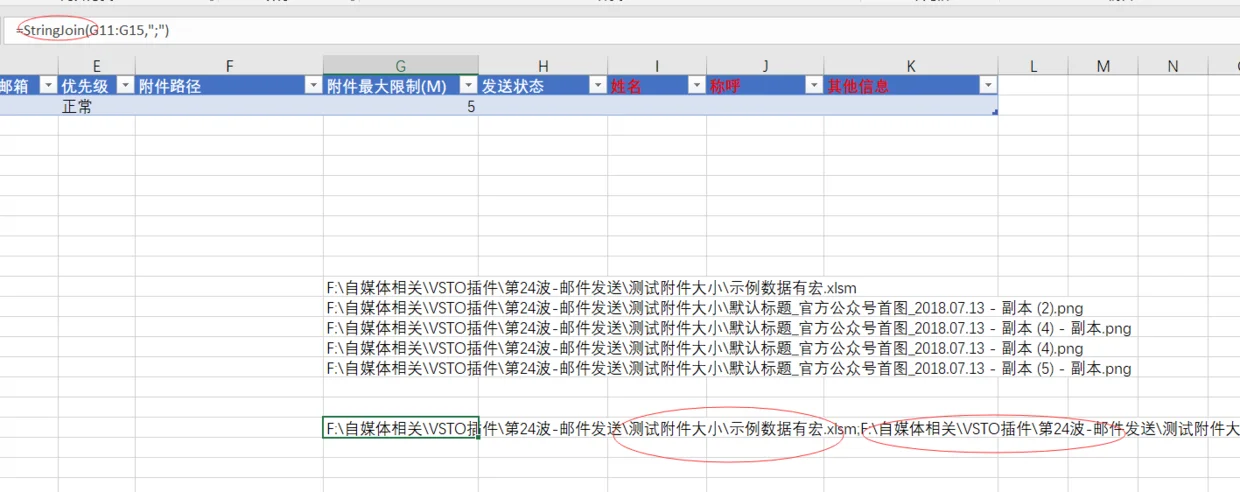Open the 发送状态 column filter dropdown

[x=598, y=86]
